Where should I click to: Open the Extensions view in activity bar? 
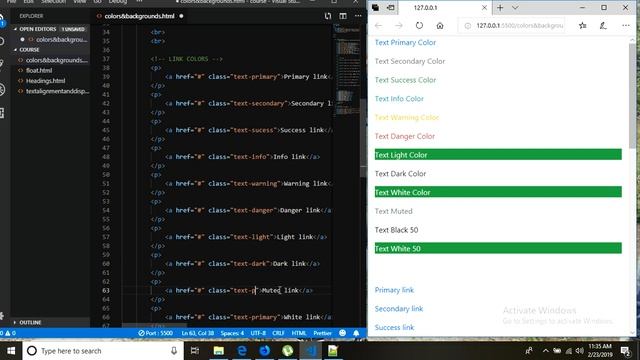point(2,113)
